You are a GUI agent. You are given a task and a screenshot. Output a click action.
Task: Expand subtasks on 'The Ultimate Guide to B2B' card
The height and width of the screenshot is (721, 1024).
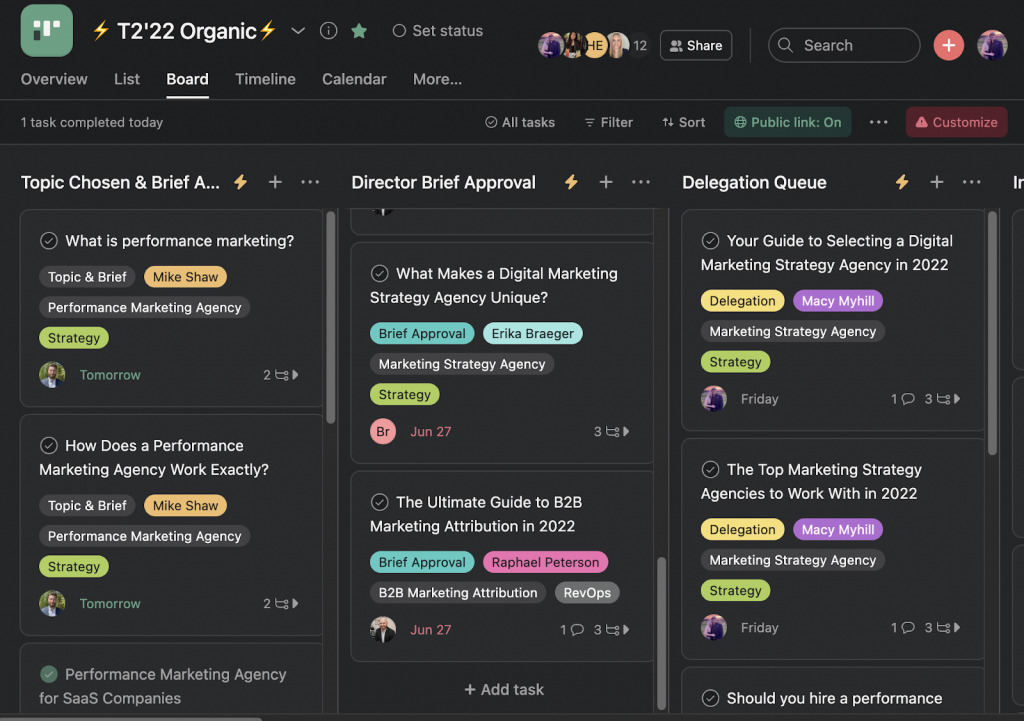click(611, 630)
